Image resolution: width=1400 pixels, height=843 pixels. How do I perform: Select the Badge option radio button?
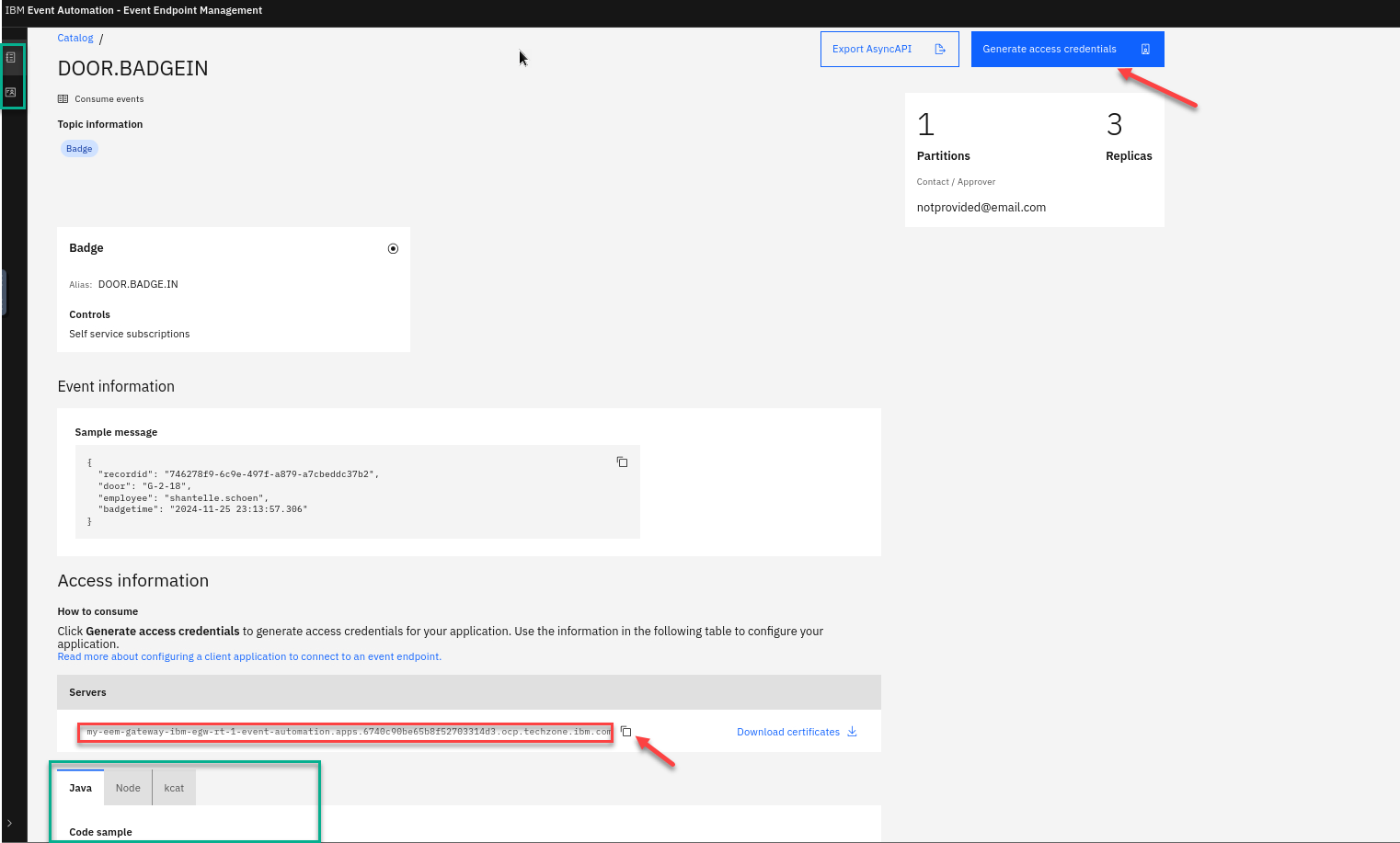393,249
